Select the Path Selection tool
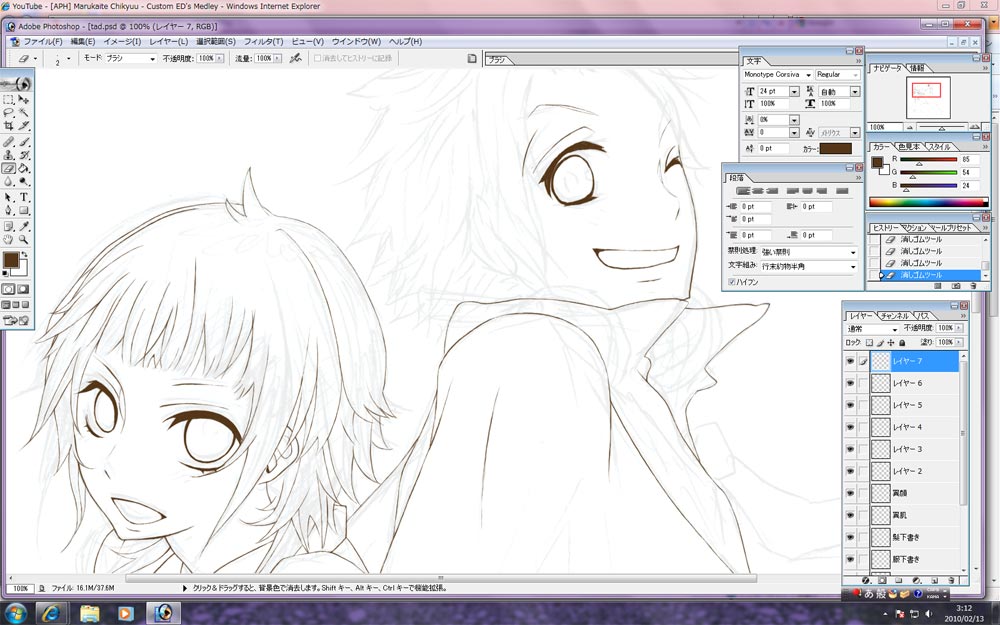Viewport: 1000px width, 625px height. pos(8,198)
